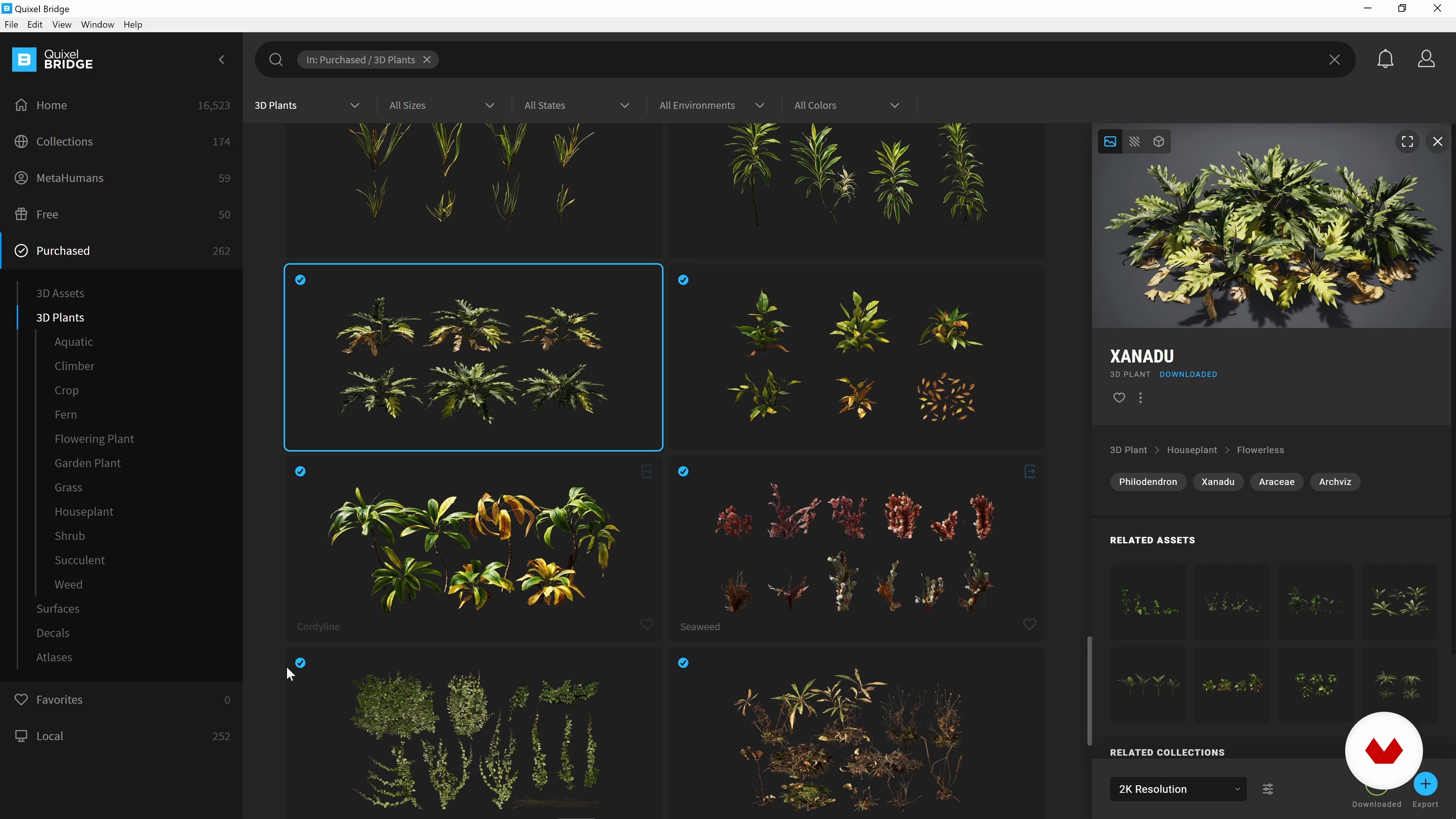This screenshot has width=1456, height=819.
Task: Close the Xanadu details panel
Action: pos(1438,142)
